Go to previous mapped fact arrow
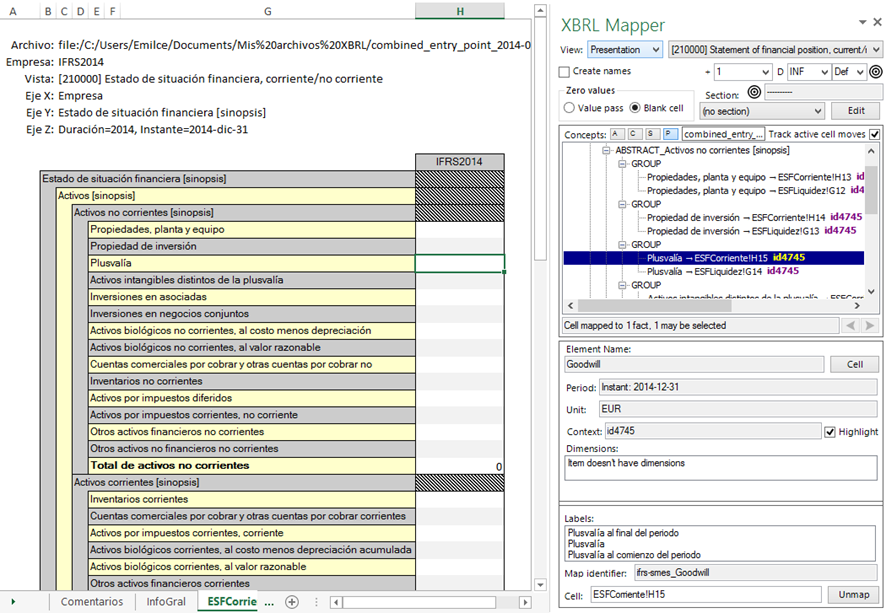The height and width of the screenshot is (613, 886). tap(850, 325)
